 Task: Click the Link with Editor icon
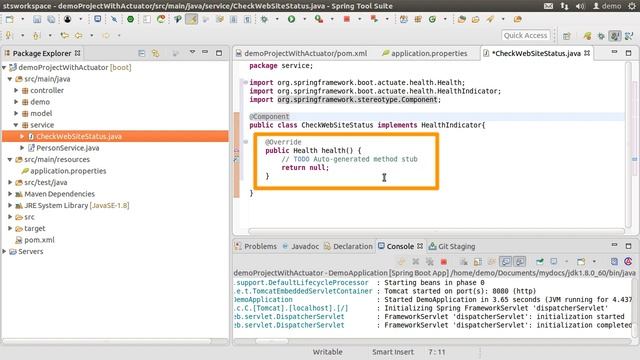[x=156, y=53]
